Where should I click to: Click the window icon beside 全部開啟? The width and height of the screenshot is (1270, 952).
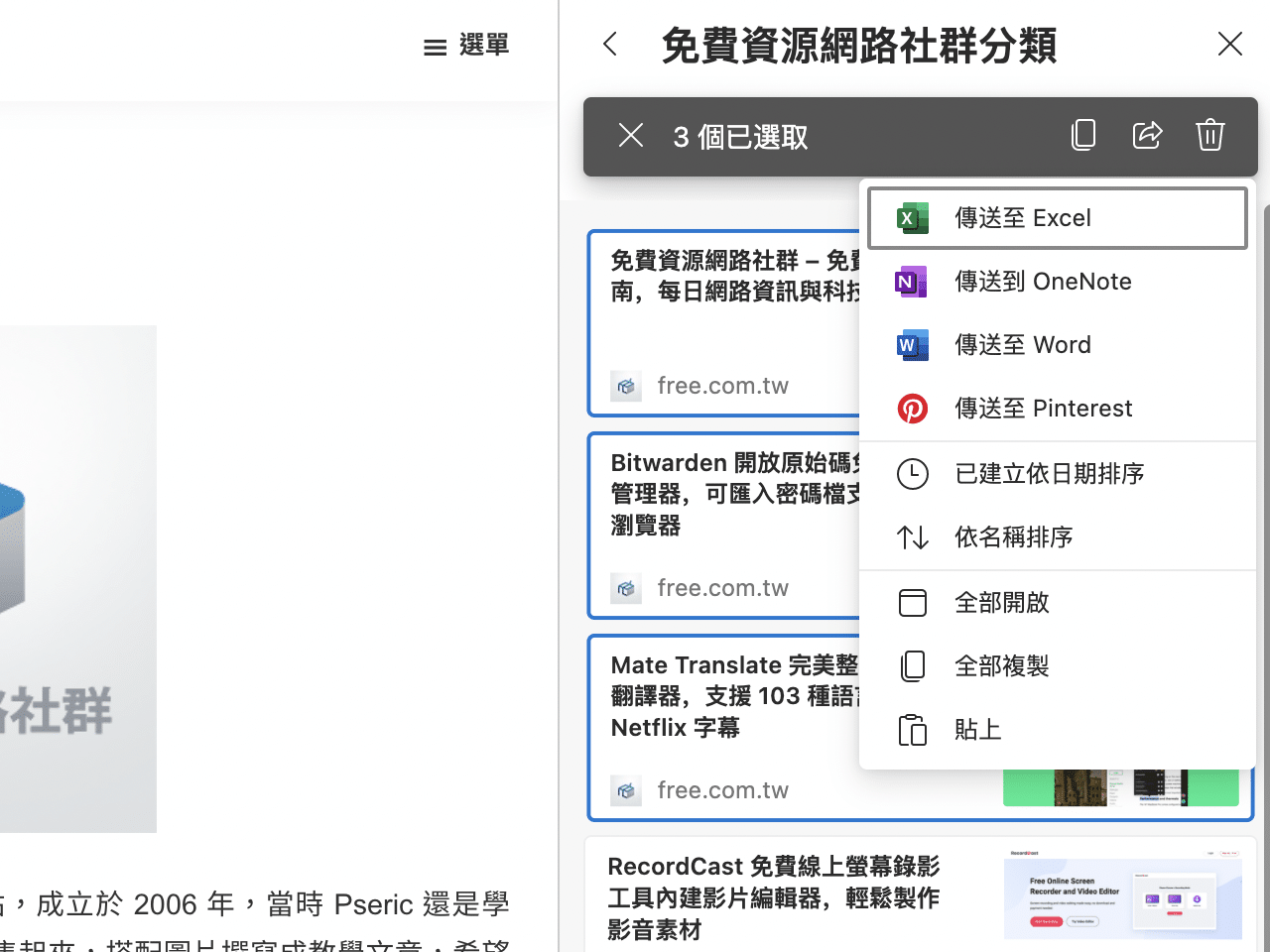913,603
